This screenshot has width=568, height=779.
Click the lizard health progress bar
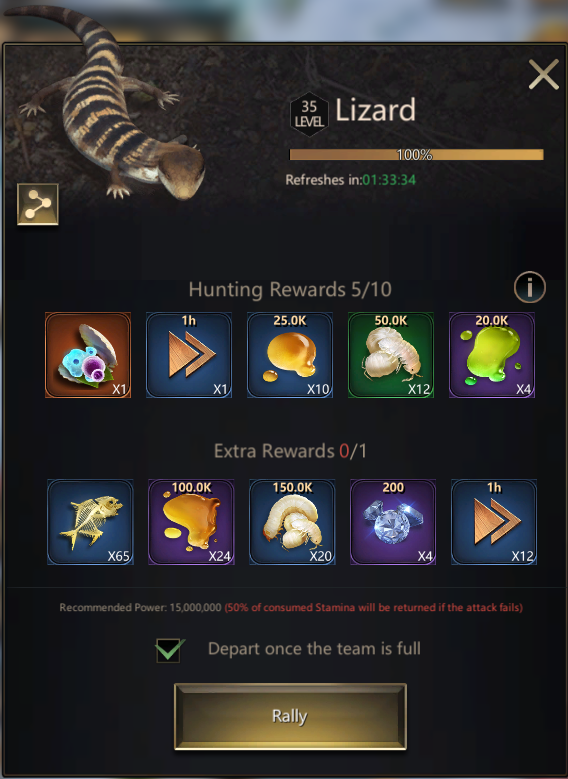[x=416, y=155]
